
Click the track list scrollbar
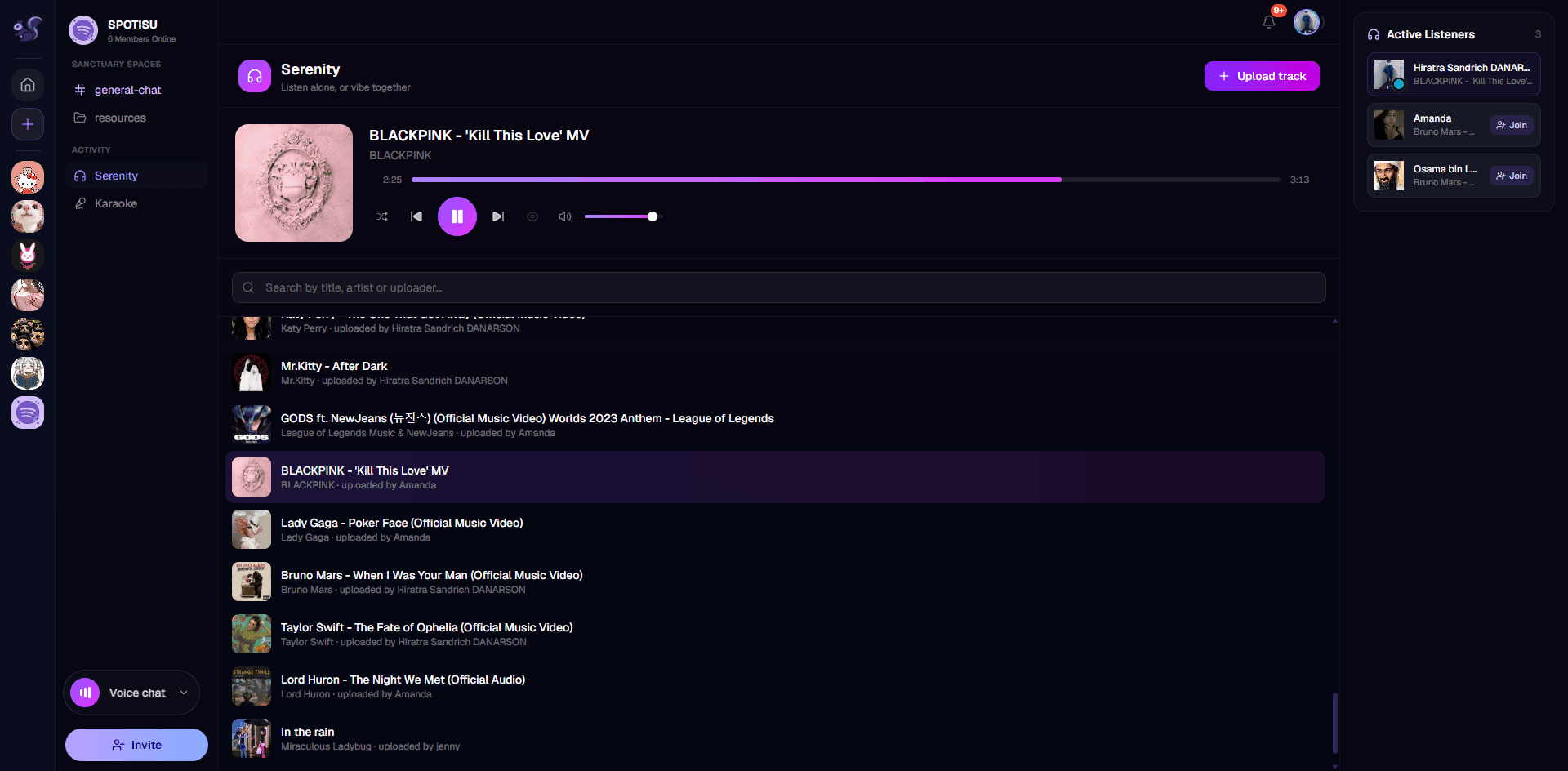(1335, 723)
